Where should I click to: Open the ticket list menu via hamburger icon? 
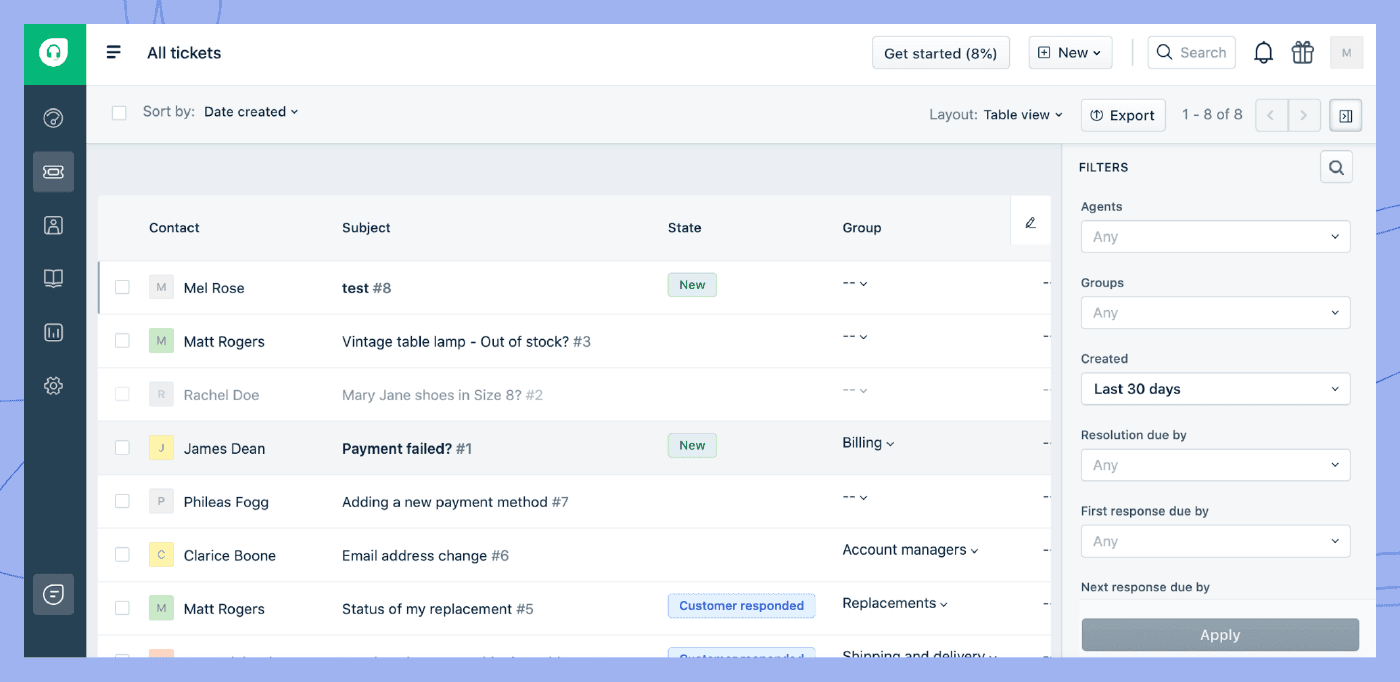tap(113, 51)
